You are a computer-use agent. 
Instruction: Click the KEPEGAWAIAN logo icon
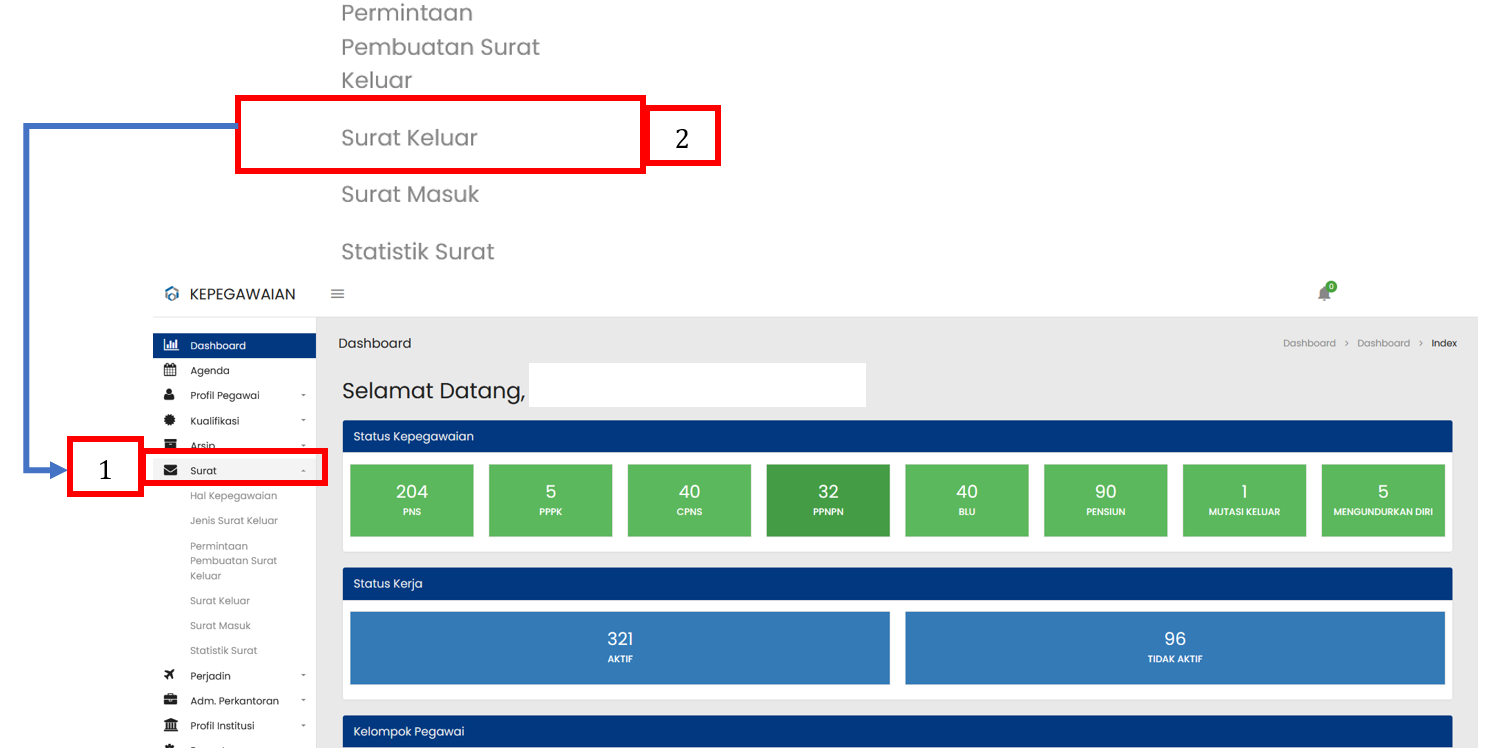(x=172, y=294)
